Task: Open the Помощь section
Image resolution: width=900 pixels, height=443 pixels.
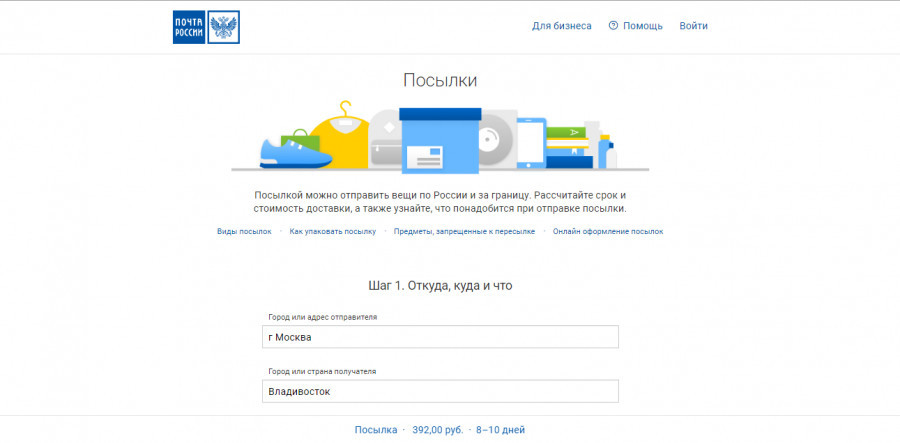Action: coord(643,26)
